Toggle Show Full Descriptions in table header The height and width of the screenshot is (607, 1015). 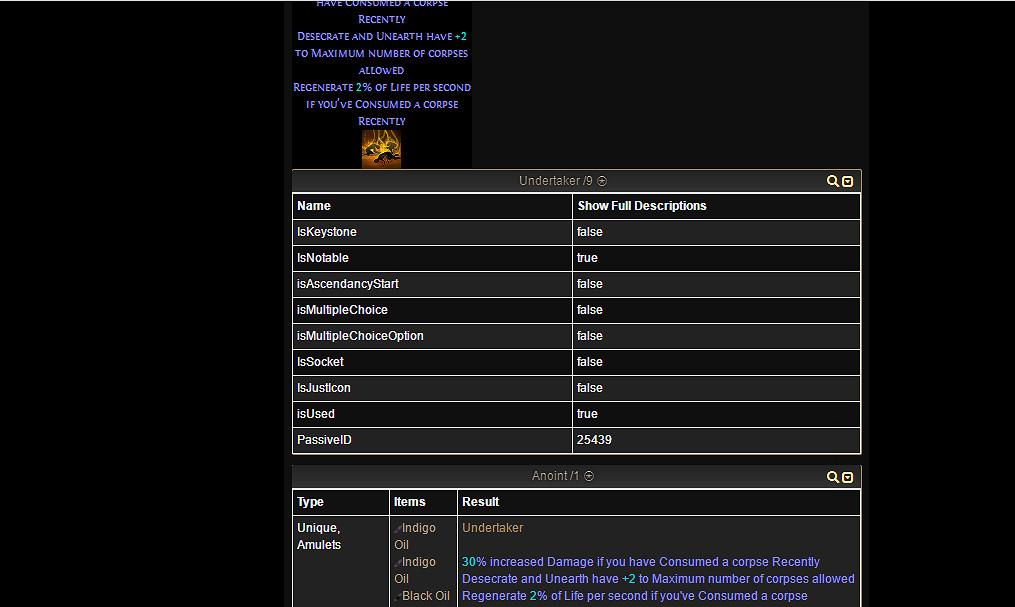[x=641, y=206]
